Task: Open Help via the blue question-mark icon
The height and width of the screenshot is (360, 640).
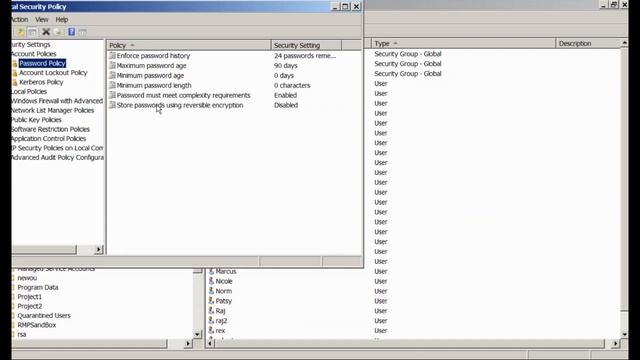Action: coord(71,32)
